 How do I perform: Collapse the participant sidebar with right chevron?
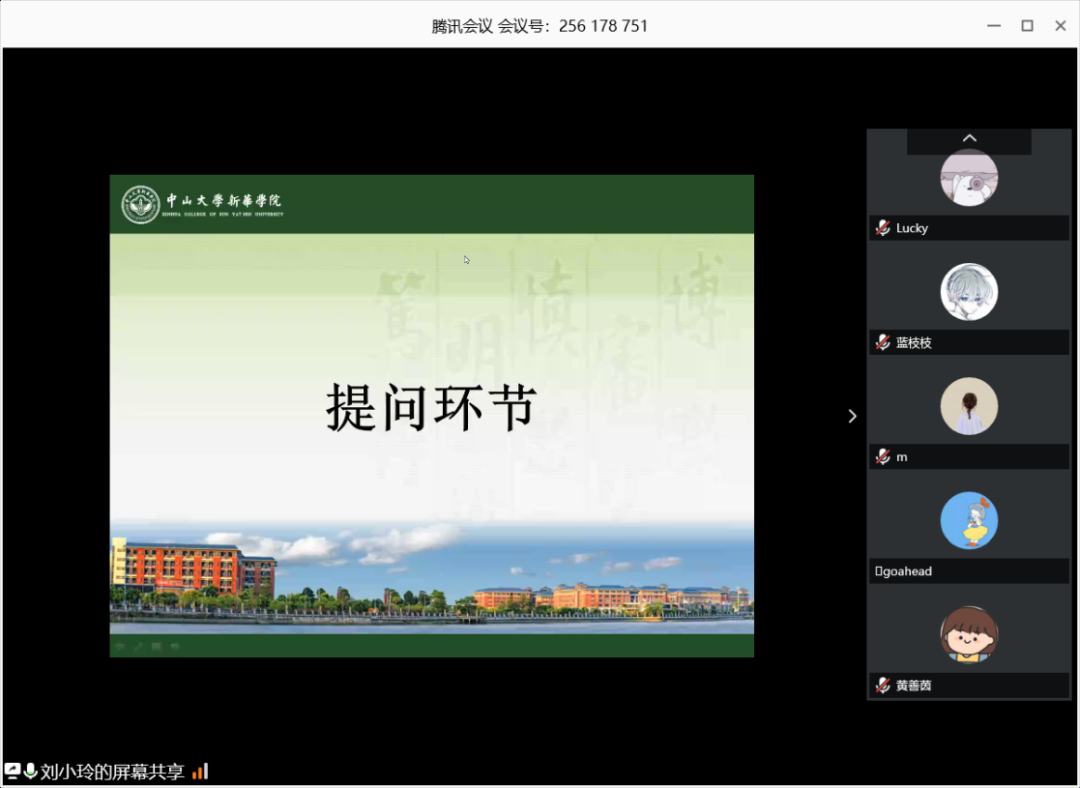point(852,416)
